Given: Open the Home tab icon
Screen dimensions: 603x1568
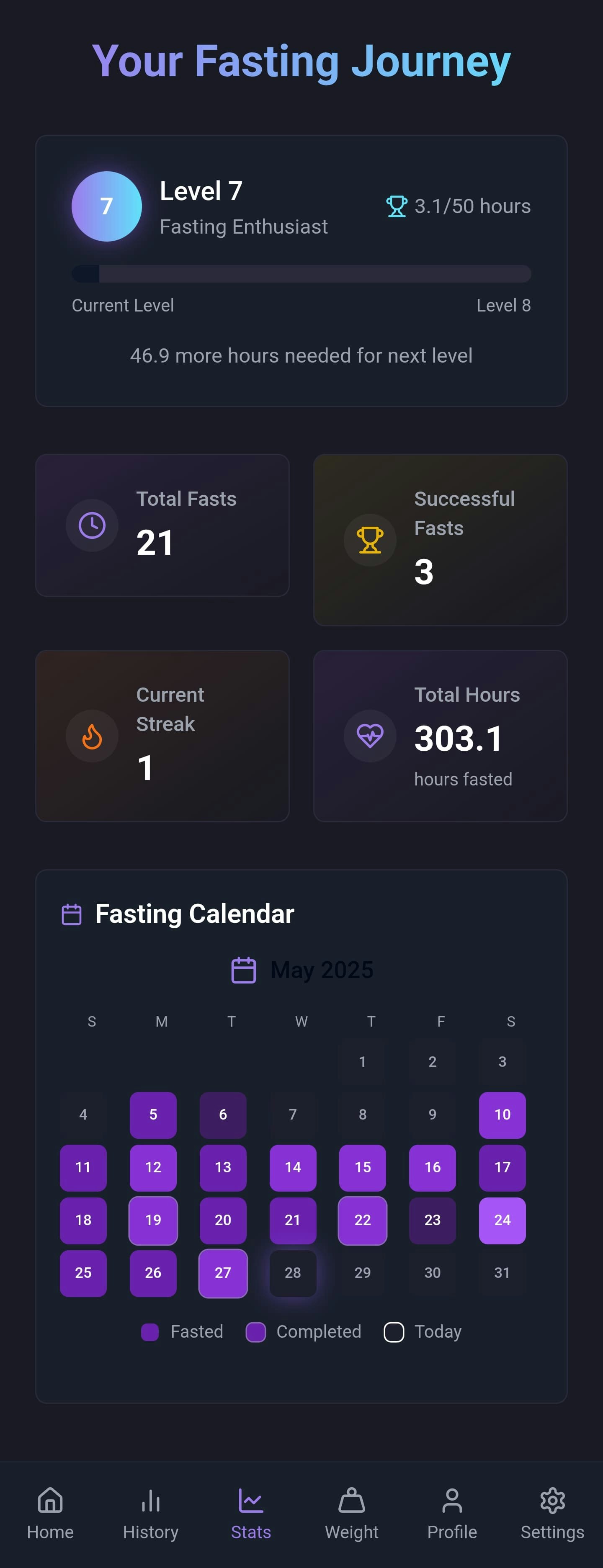Looking at the screenshot, I should (x=50, y=1501).
